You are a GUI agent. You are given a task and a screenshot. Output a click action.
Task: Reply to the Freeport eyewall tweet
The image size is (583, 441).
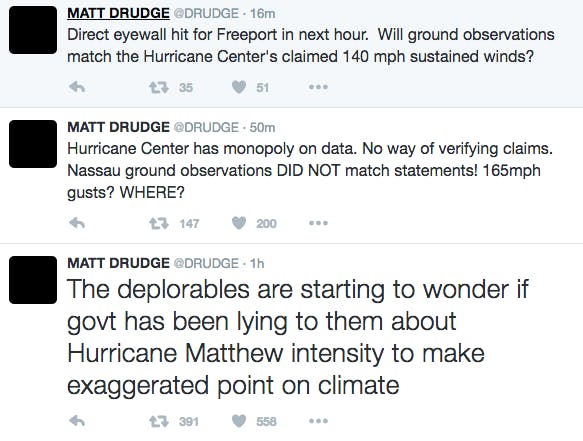(77, 87)
